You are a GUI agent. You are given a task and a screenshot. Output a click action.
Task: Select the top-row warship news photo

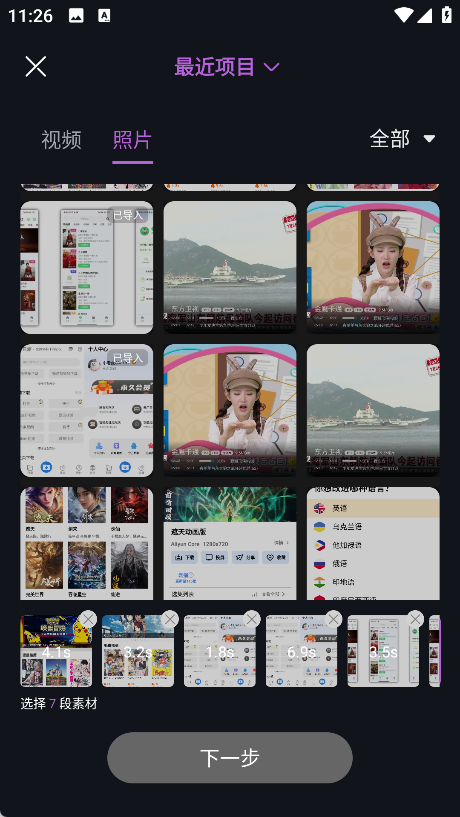point(230,267)
